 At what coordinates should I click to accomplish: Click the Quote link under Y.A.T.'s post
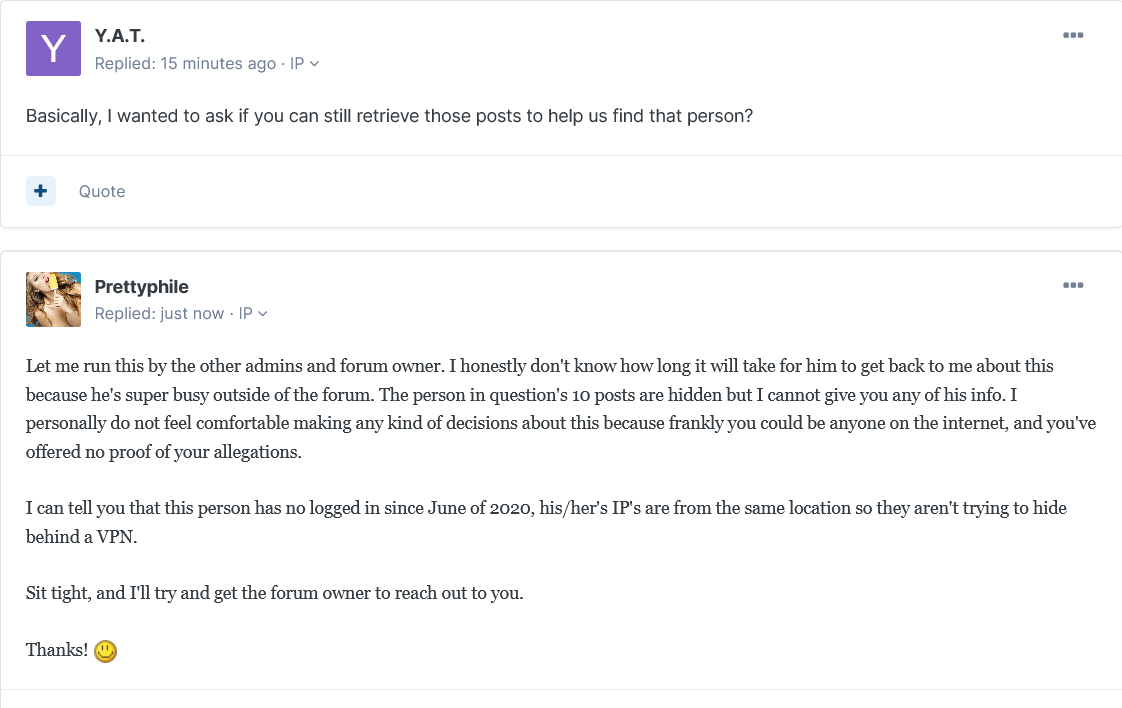(102, 191)
